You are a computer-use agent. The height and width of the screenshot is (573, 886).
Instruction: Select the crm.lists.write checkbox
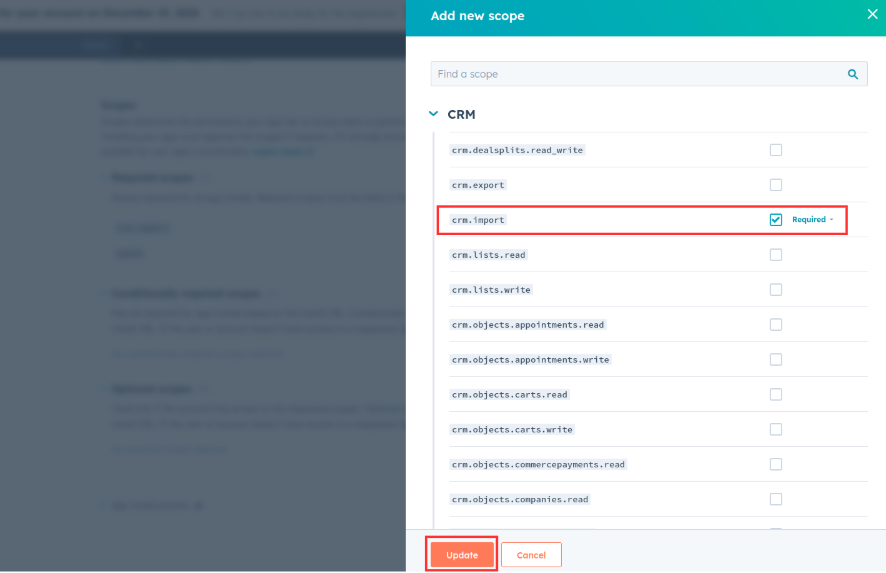click(775, 290)
